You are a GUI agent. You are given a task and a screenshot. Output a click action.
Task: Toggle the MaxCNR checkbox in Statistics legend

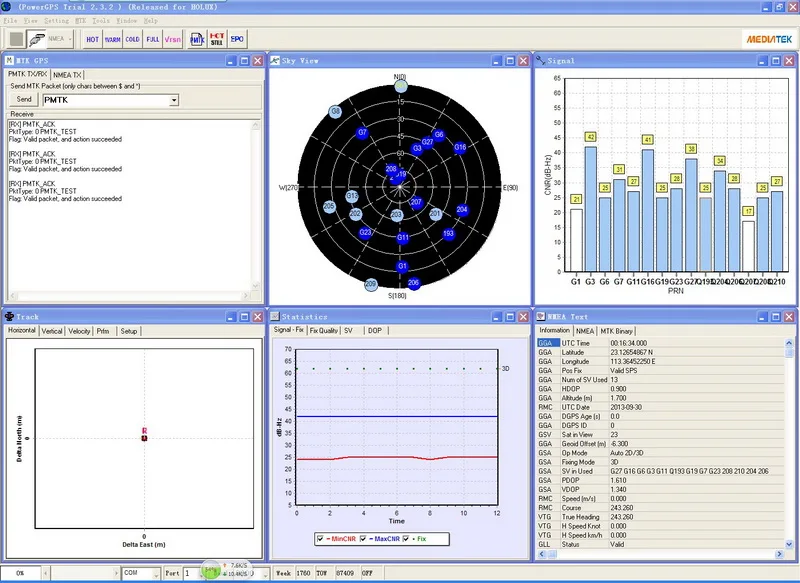click(363, 539)
